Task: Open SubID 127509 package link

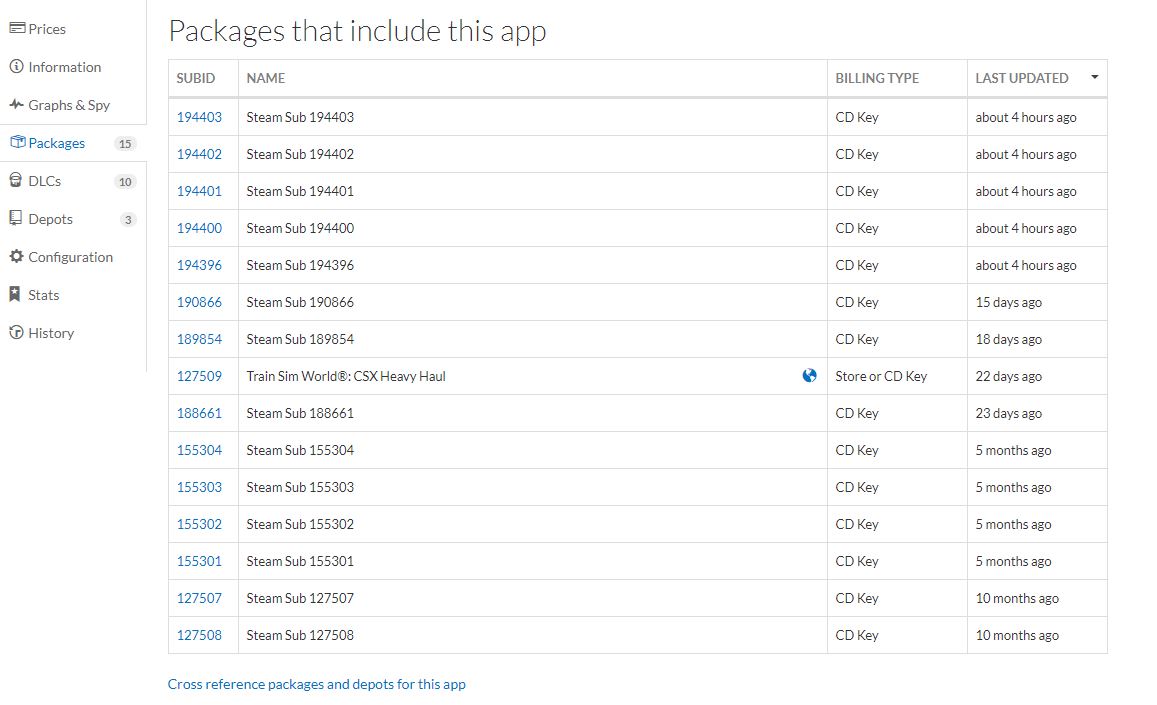Action: pyautogui.click(x=199, y=376)
